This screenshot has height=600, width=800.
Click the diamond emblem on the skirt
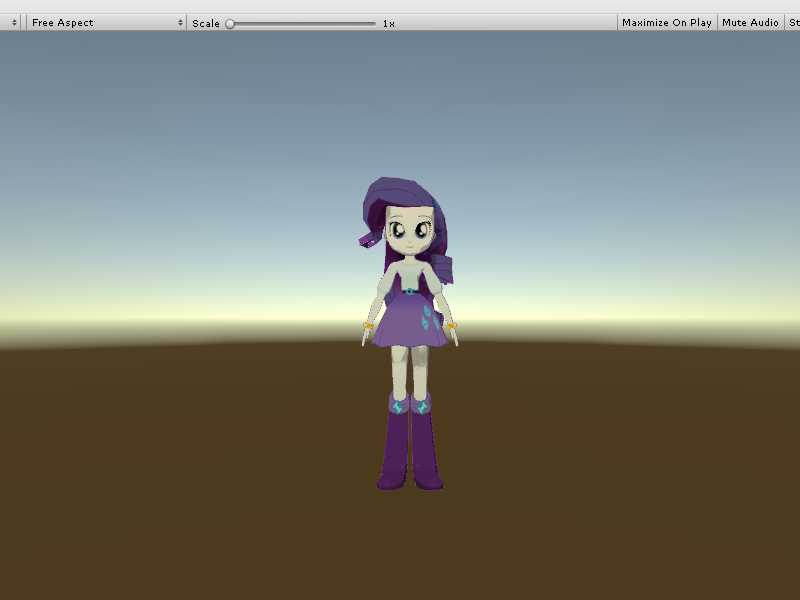(x=430, y=320)
